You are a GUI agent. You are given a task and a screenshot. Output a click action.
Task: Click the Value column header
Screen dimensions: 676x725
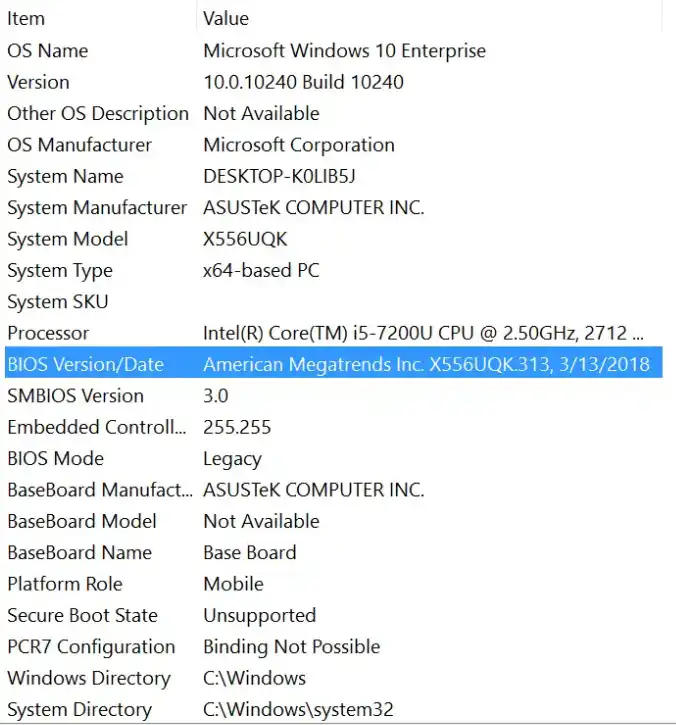[226, 19]
